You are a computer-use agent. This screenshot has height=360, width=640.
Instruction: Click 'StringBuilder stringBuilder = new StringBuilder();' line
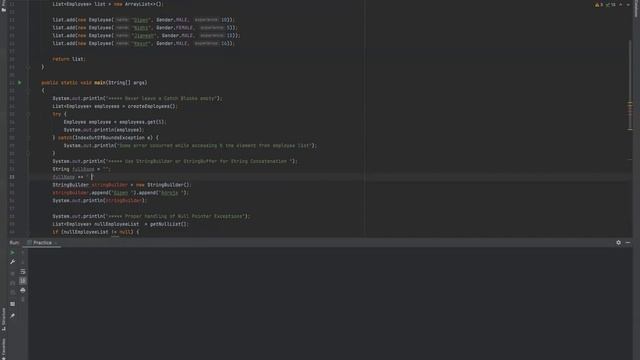(x=121, y=185)
